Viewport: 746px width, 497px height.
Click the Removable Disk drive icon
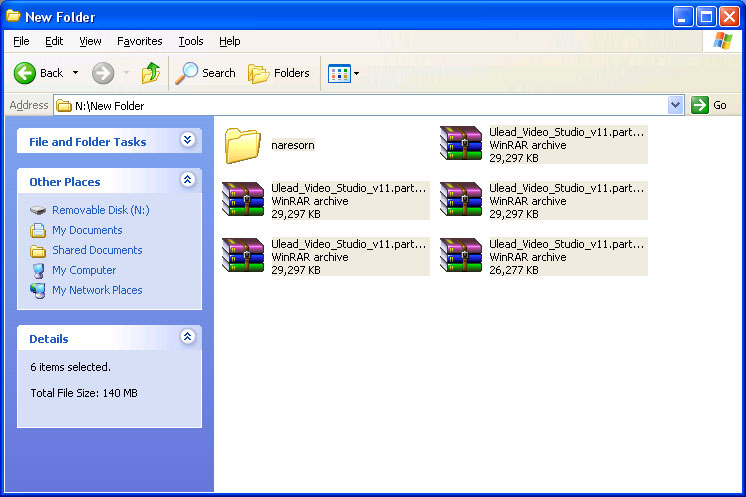point(38,210)
